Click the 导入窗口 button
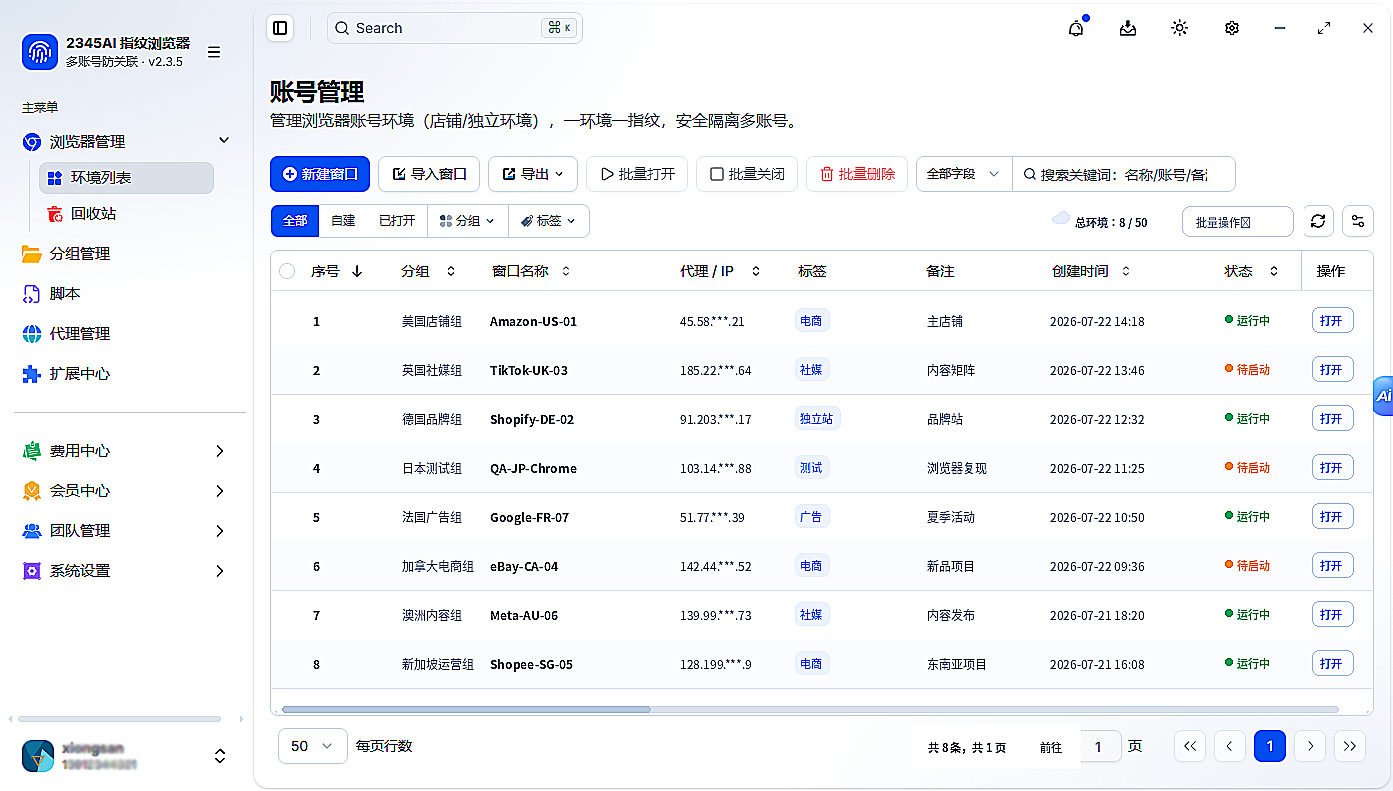The image size is (1393, 791). pyautogui.click(x=429, y=174)
